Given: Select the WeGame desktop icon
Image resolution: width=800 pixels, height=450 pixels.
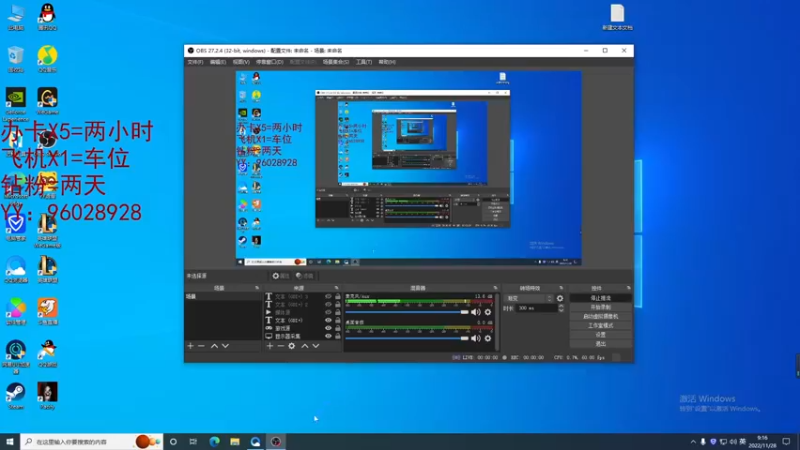Looking at the screenshot, I should (47, 101).
